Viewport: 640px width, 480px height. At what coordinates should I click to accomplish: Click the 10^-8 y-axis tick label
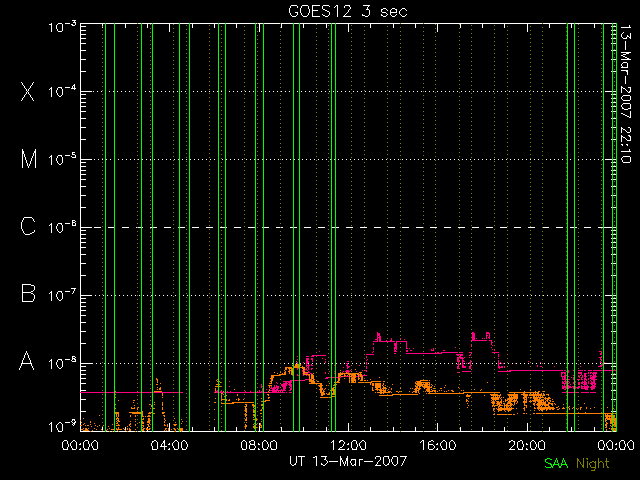tap(62, 363)
